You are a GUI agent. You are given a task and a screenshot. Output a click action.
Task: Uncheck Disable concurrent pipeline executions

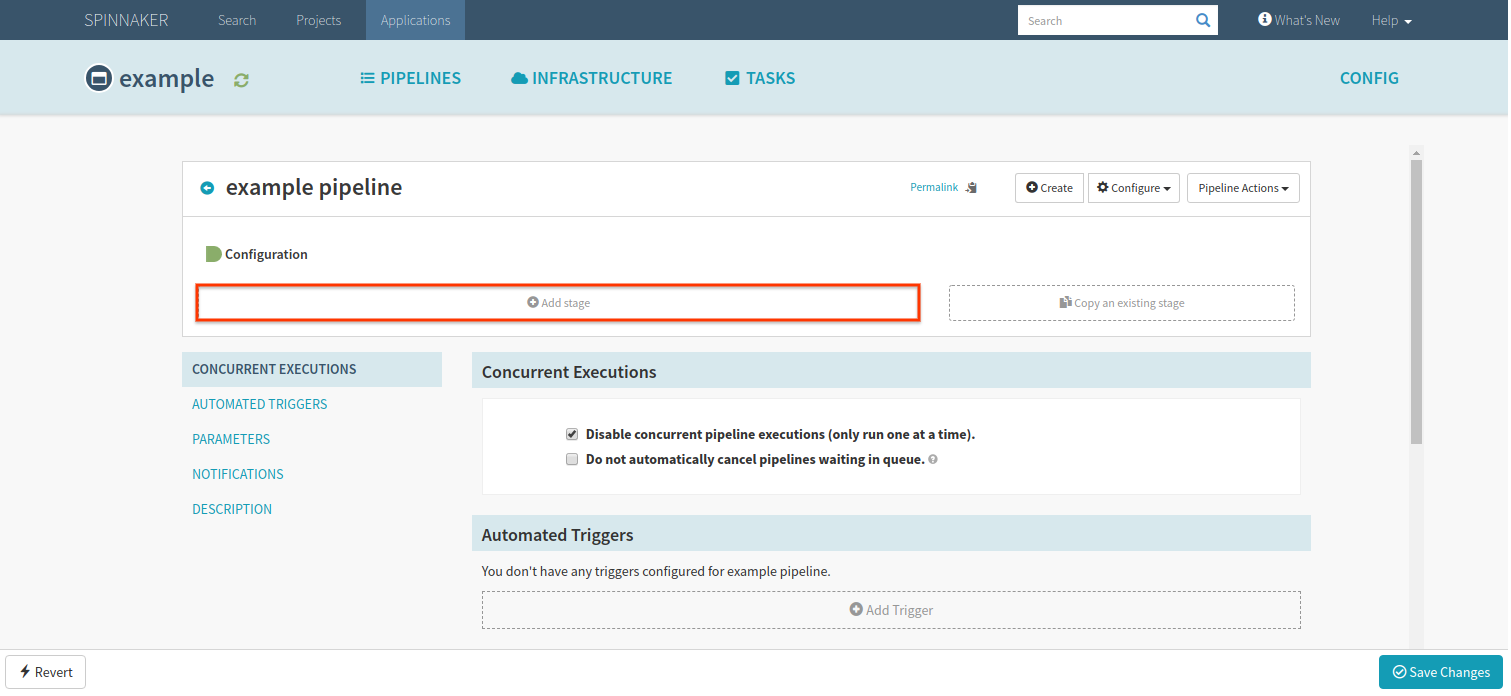tap(572, 434)
